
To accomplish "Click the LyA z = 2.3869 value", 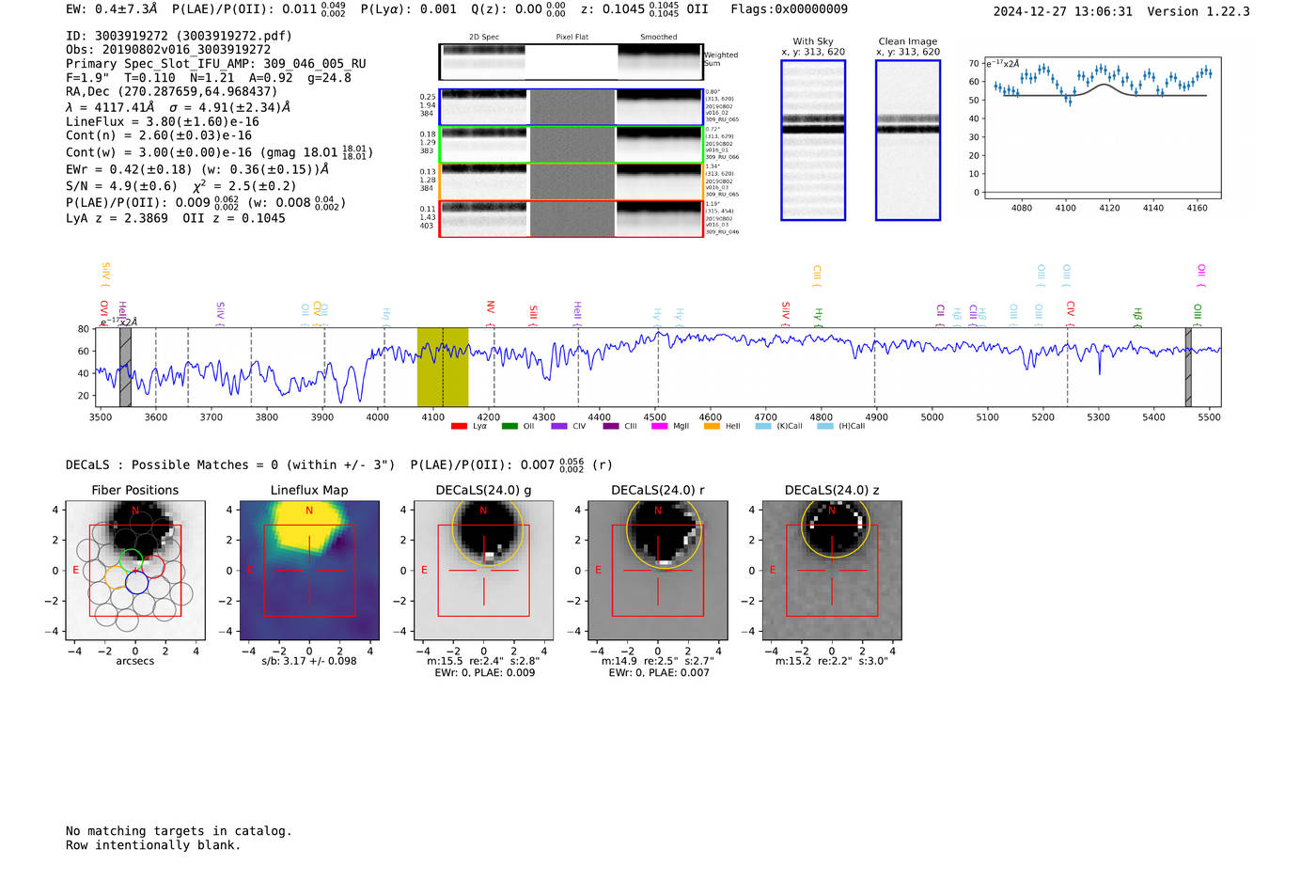I will coord(117,218).
